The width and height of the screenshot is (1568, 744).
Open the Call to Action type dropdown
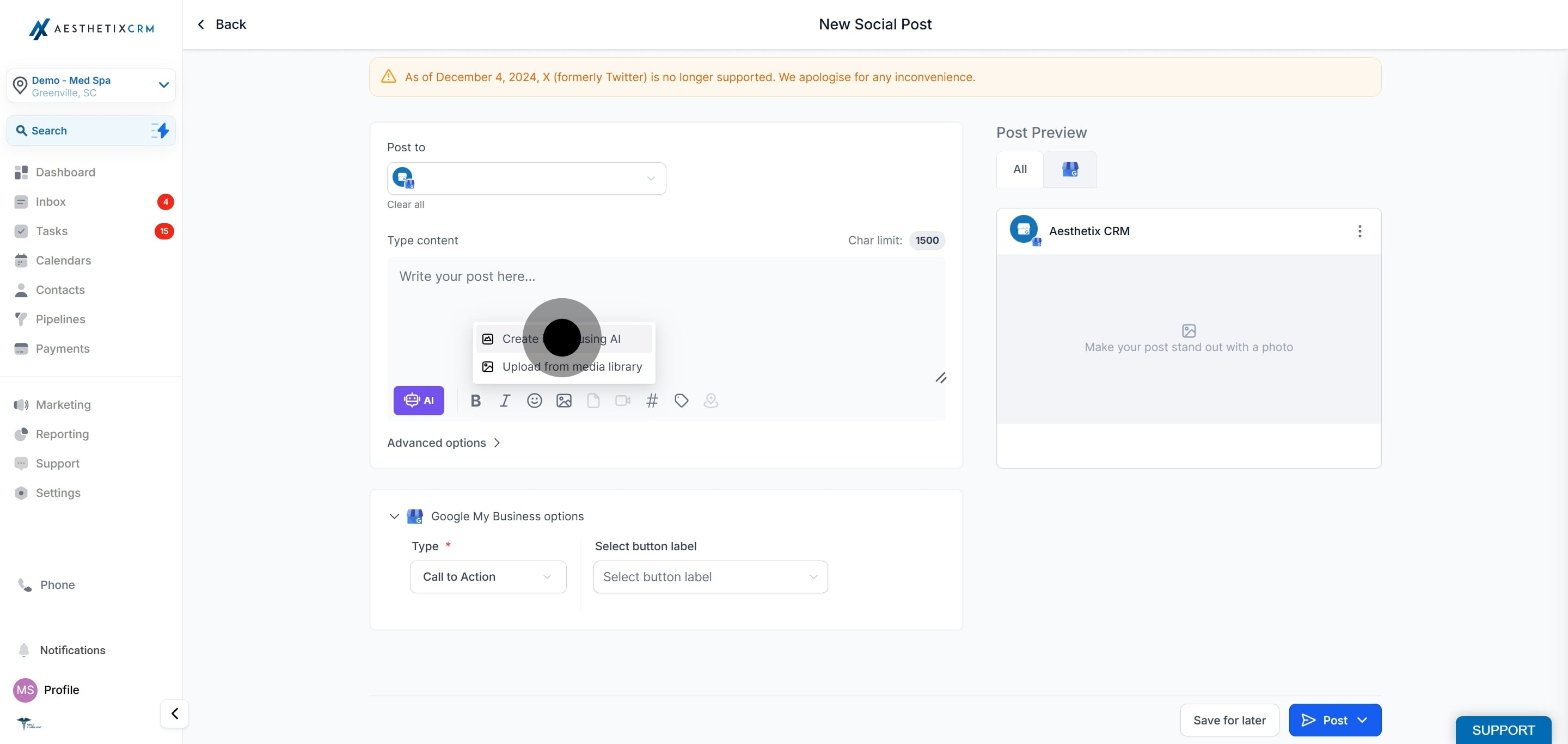pos(488,577)
